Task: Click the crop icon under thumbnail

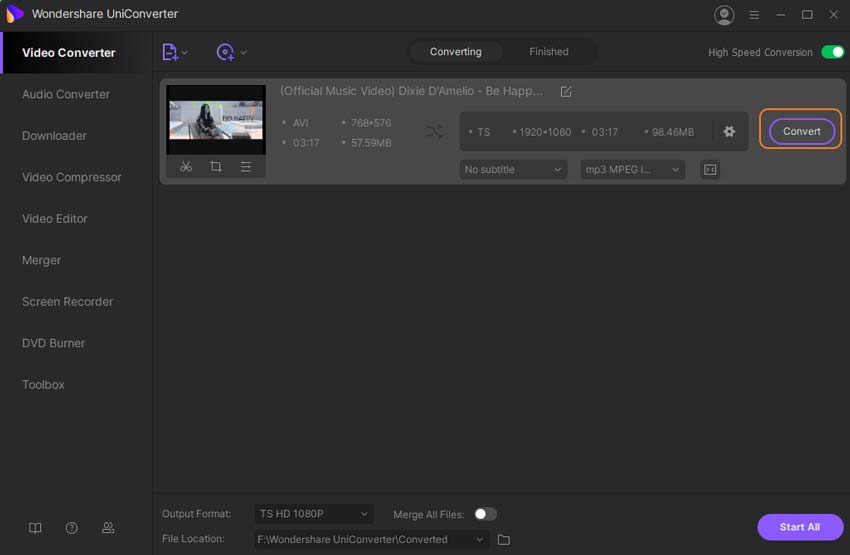Action: click(216, 166)
